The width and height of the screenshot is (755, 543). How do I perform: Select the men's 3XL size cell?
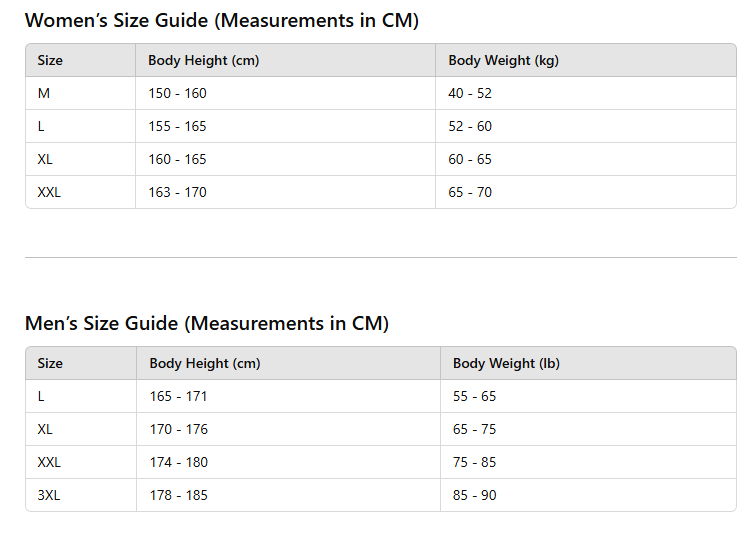click(x=49, y=495)
